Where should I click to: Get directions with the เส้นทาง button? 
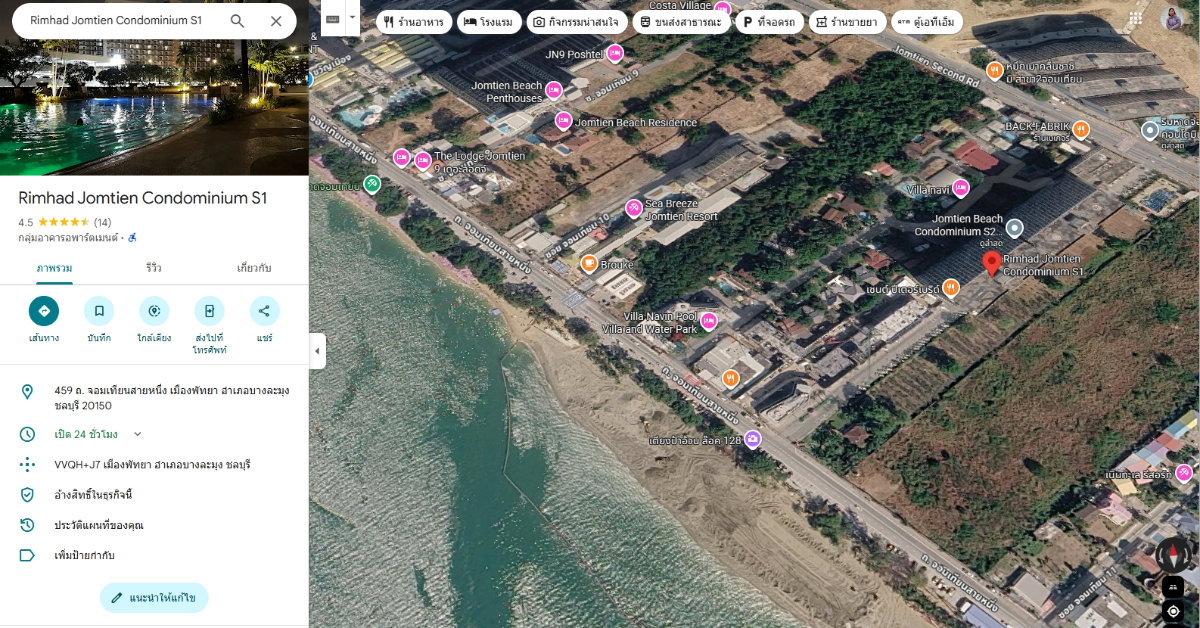coord(44,311)
